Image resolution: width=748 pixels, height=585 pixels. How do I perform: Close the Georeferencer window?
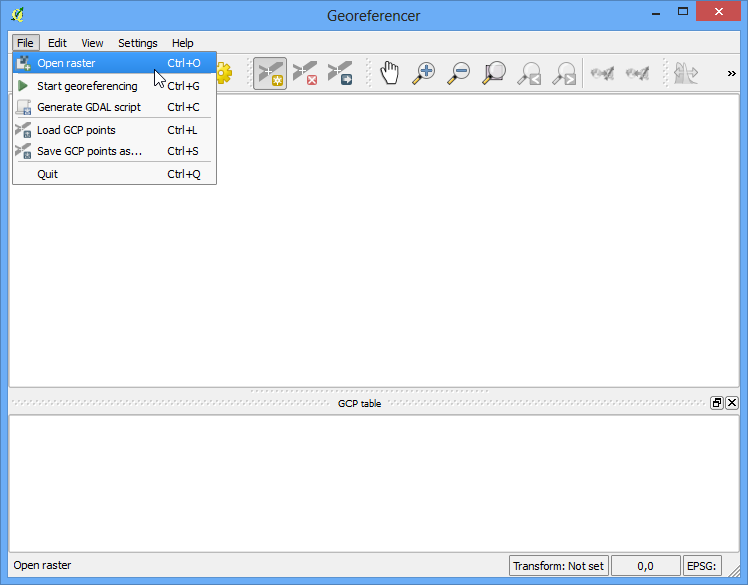tap(718, 11)
